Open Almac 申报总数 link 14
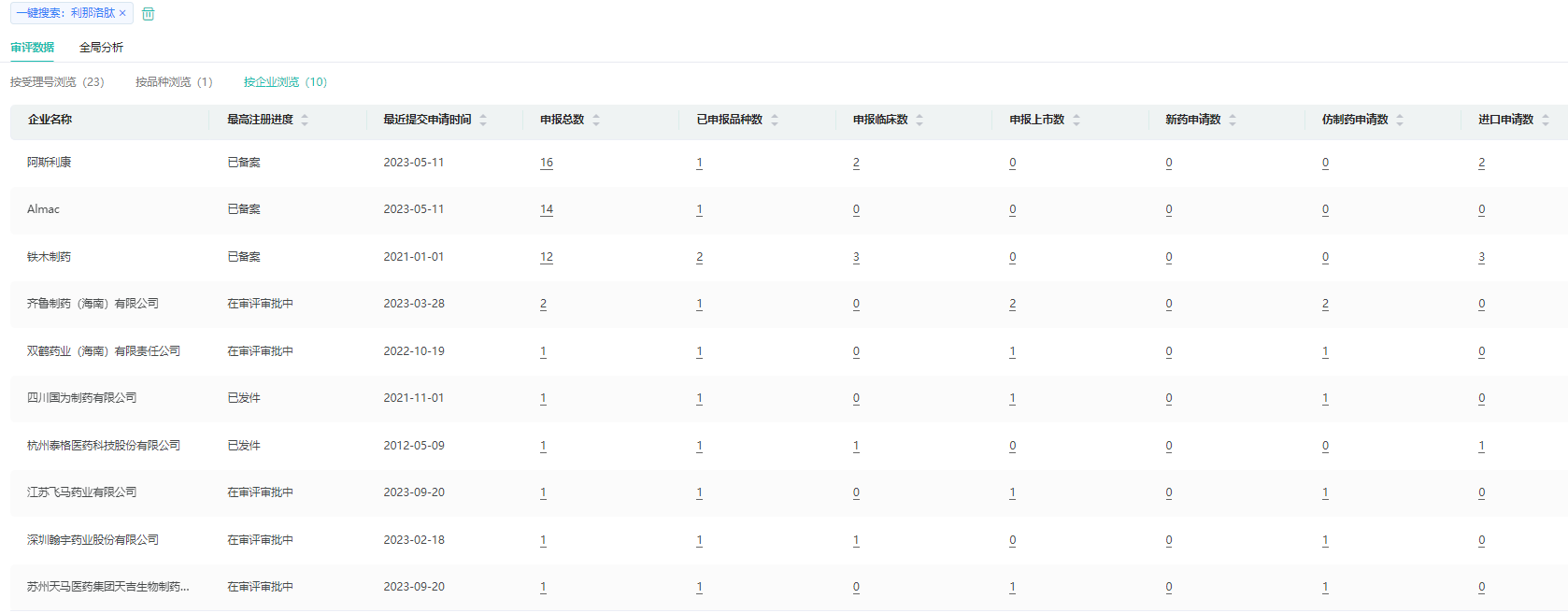This screenshot has height=613, width=1568. 547,209
